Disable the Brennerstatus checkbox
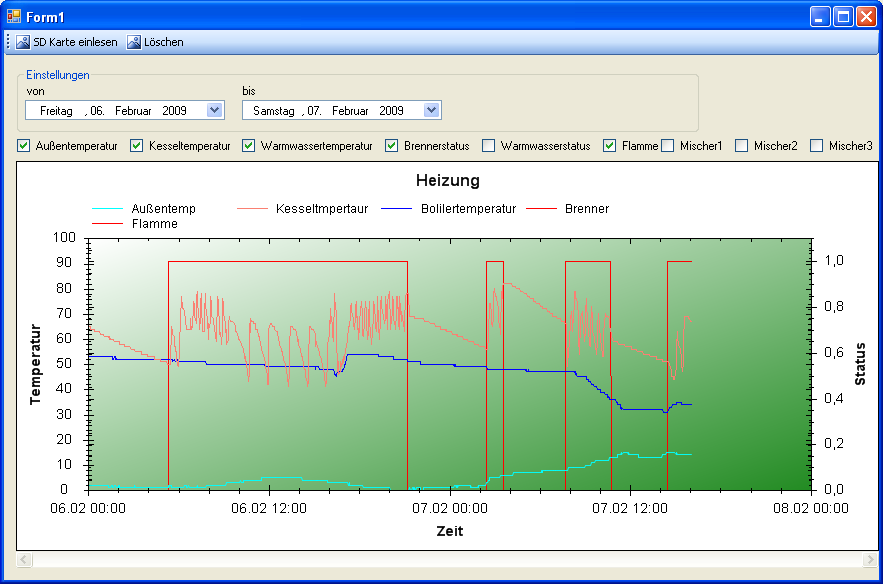Screen dimensions: 883x584 click(391, 146)
